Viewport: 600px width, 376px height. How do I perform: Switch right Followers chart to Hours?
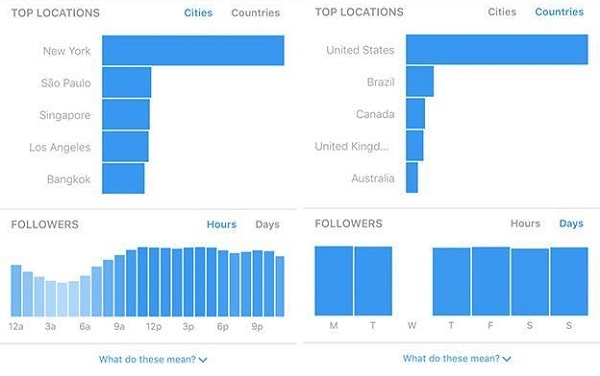(525, 223)
